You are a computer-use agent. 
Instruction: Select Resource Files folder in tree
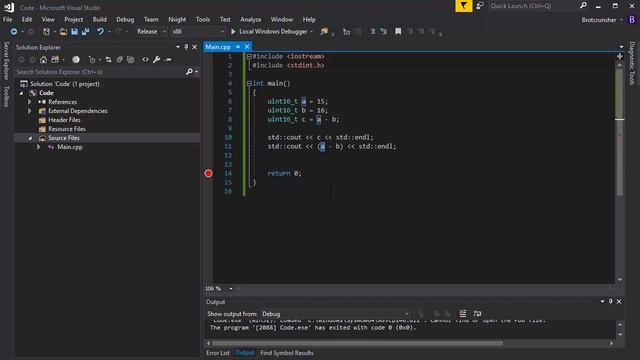(67, 129)
